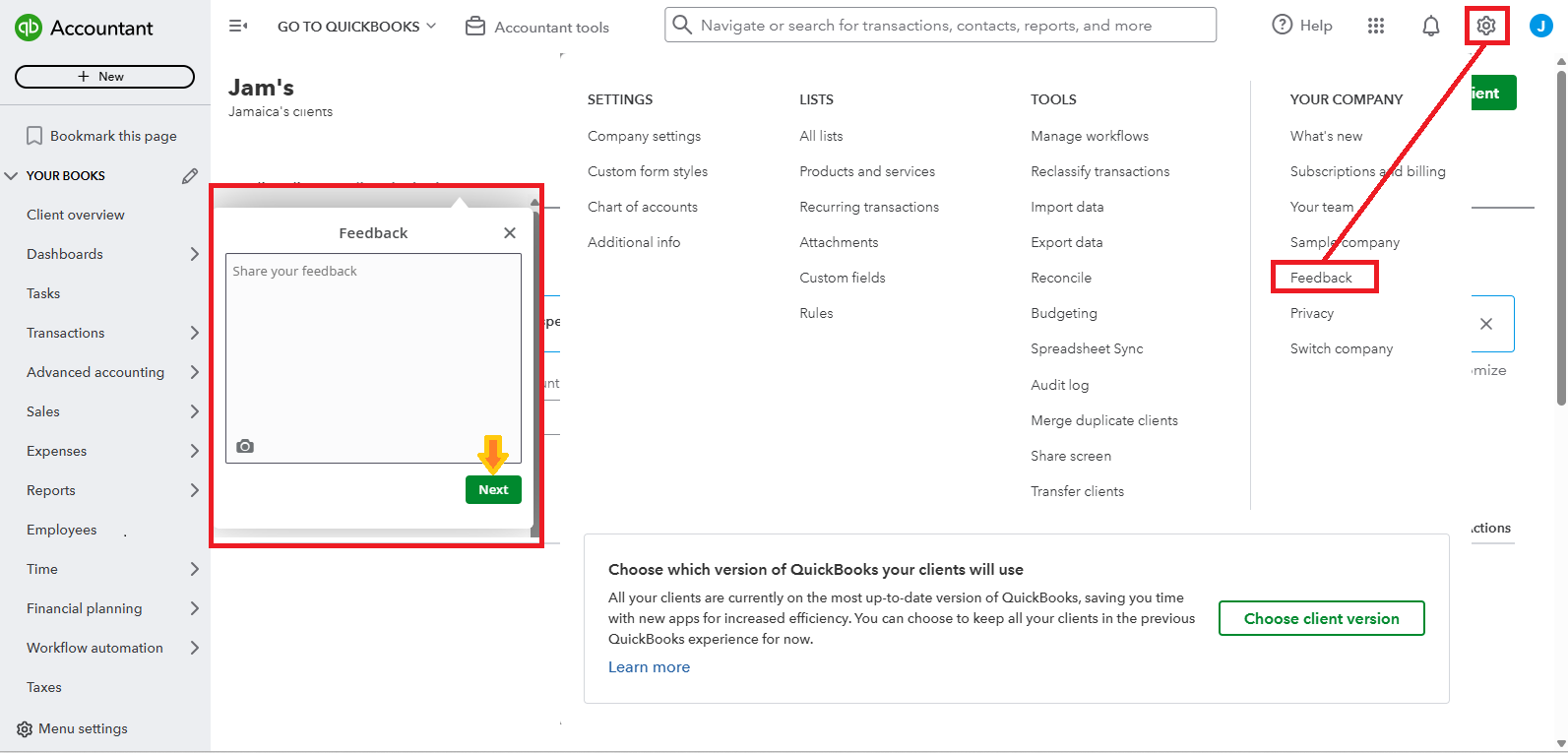Open the Learn more link
The width and height of the screenshot is (1568, 753).
click(649, 666)
